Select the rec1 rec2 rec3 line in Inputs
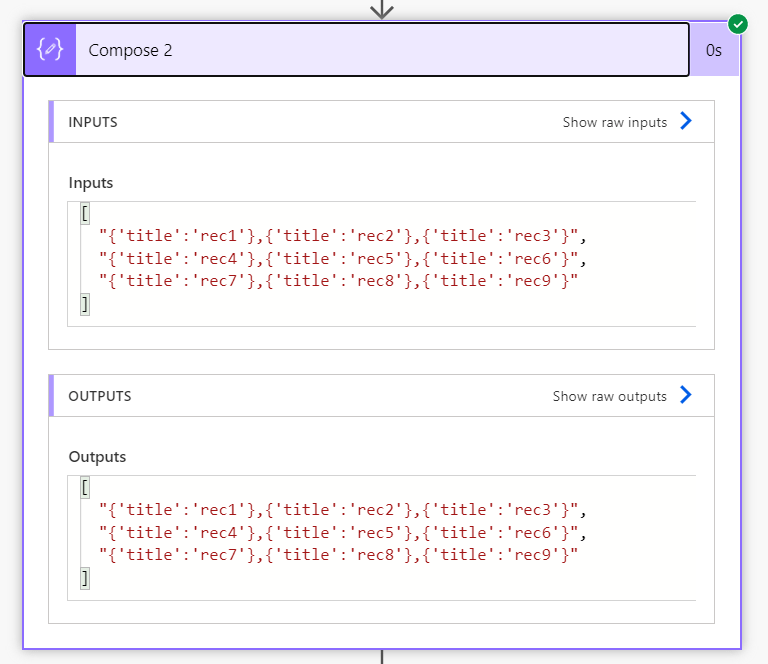Screen dimensions: 768x664 [342, 236]
